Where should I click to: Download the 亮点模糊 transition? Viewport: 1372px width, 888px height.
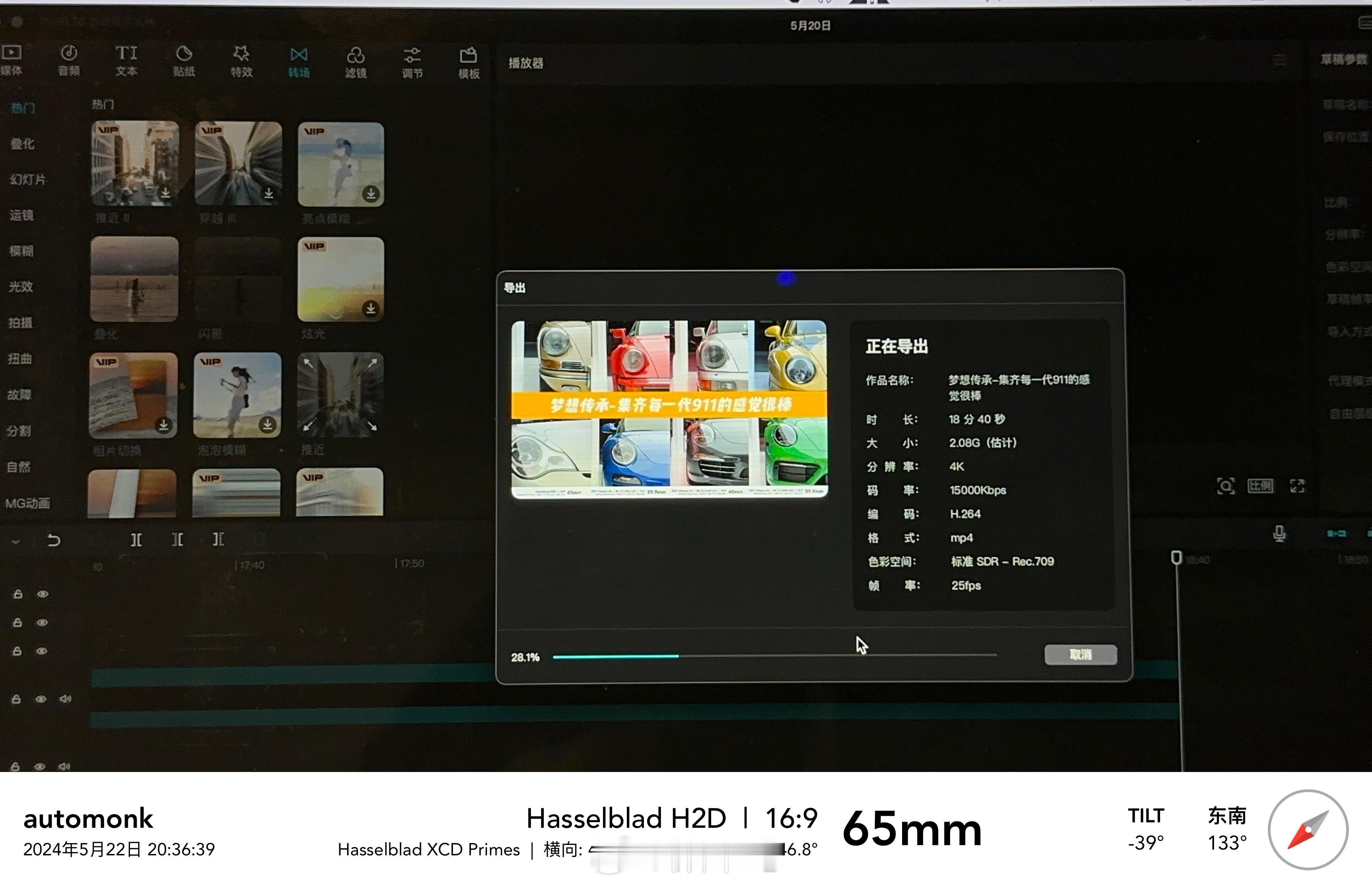(371, 194)
